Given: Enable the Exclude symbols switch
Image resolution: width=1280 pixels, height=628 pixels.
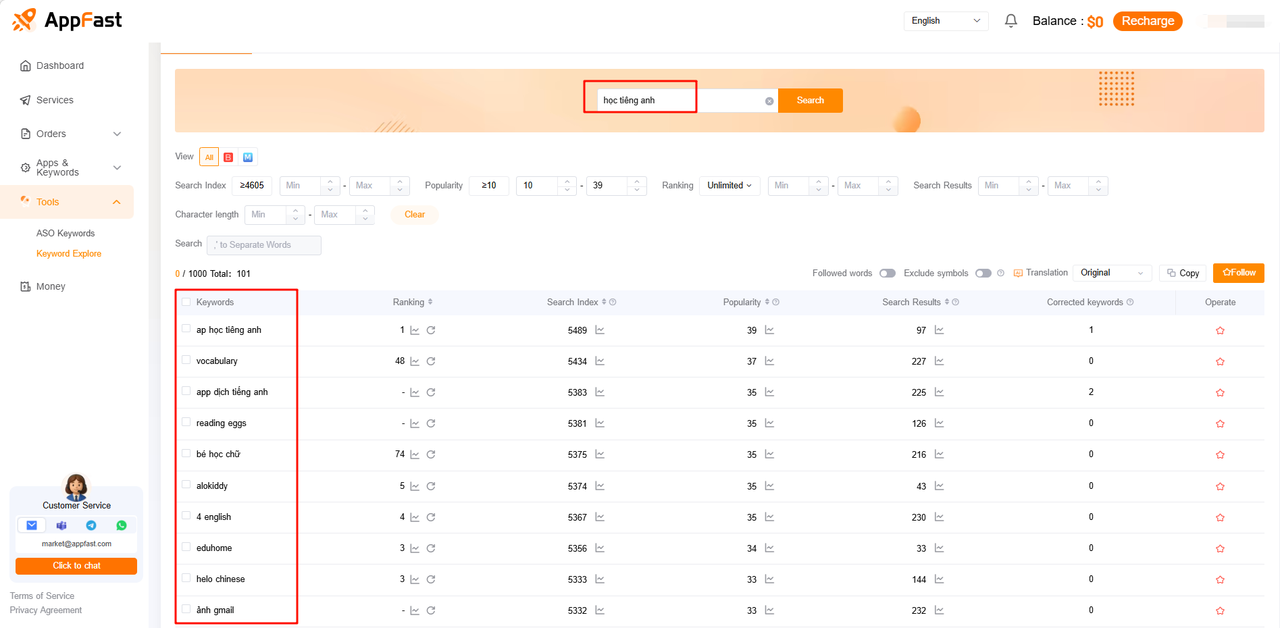Looking at the screenshot, I should pyautogui.click(x=983, y=273).
